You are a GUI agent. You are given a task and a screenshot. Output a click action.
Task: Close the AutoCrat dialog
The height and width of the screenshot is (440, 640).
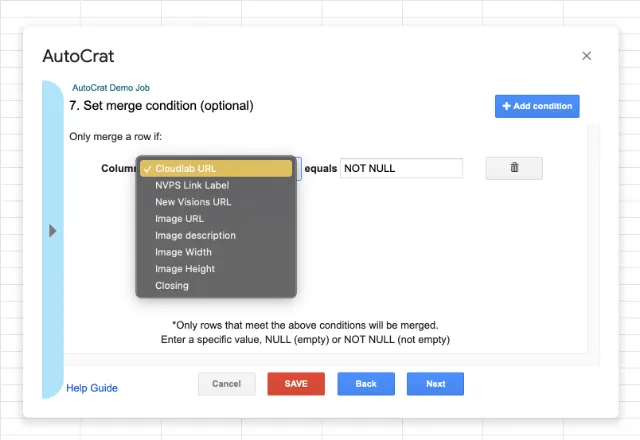click(587, 56)
